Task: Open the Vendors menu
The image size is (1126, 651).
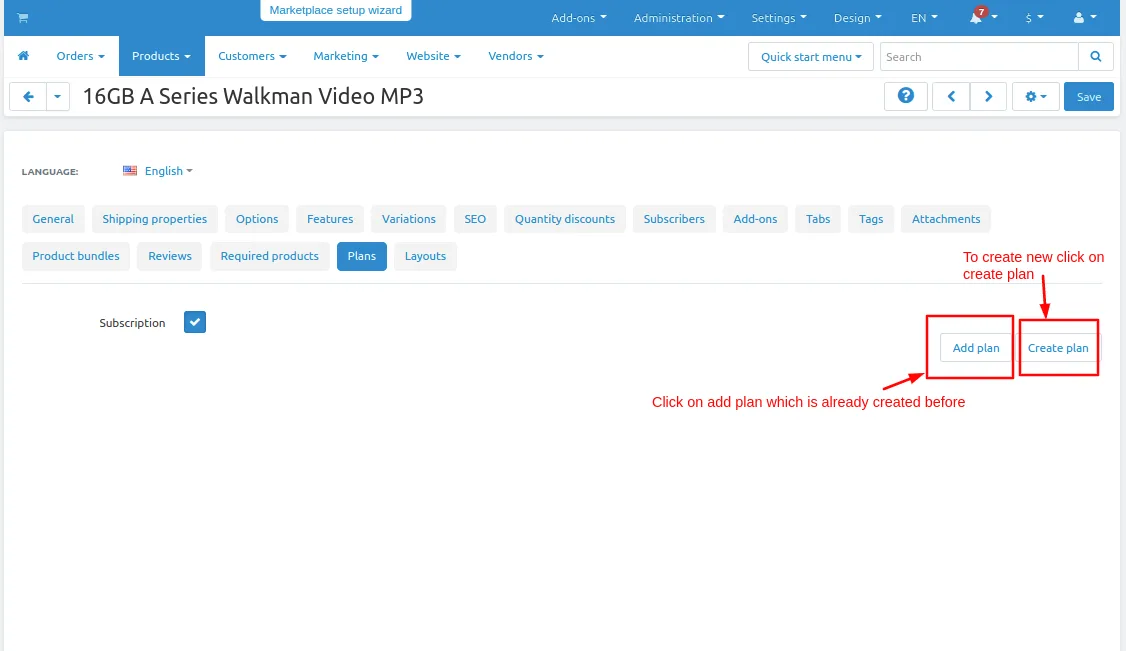Action: tap(516, 56)
